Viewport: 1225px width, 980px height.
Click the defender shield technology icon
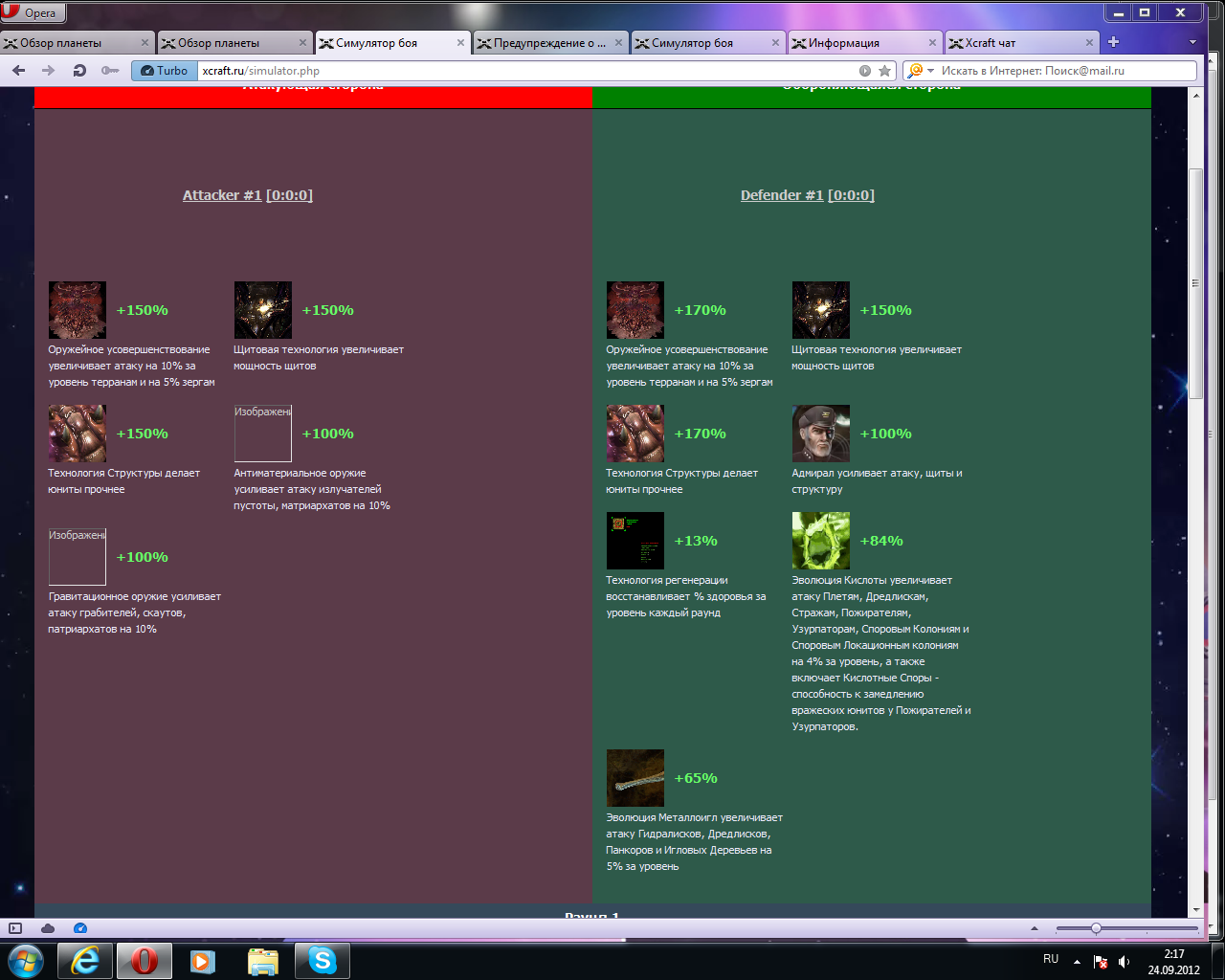pos(821,310)
